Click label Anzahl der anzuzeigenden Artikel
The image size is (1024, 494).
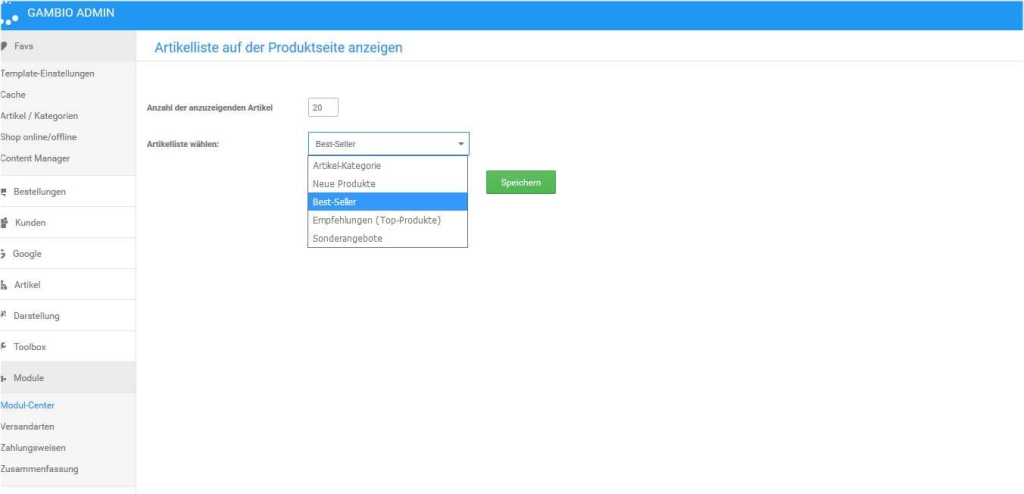point(210,108)
